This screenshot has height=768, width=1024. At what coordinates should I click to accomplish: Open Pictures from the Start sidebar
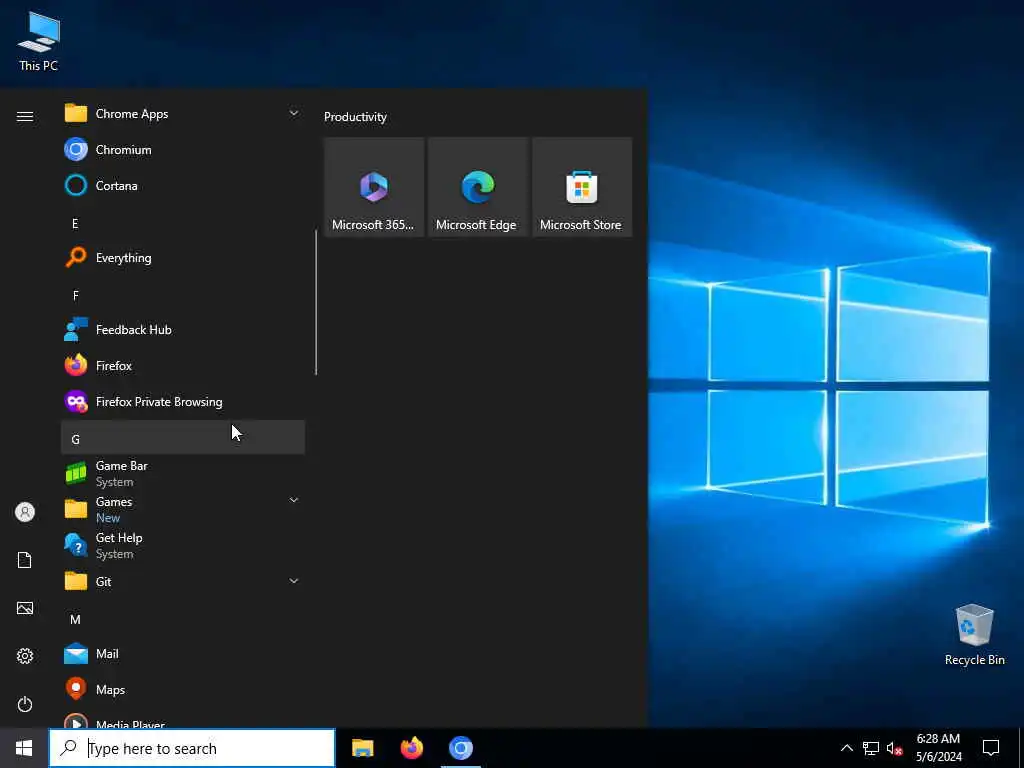pyautogui.click(x=25, y=608)
